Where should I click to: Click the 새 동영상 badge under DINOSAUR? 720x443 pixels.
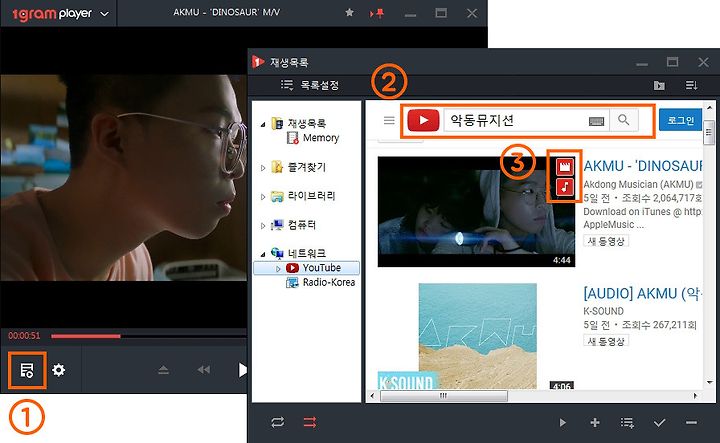click(x=606, y=241)
